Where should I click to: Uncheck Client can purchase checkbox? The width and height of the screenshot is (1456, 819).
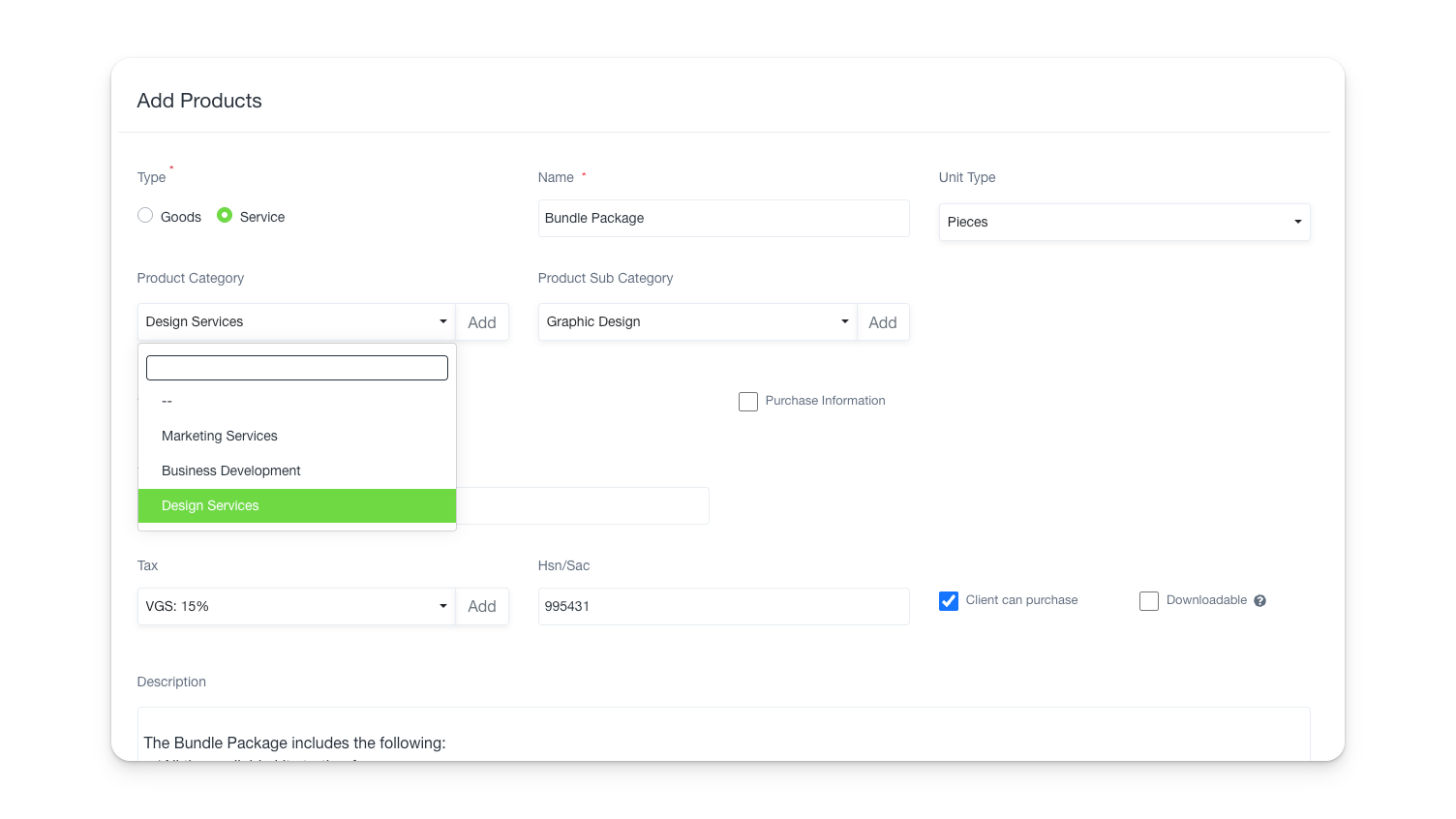pos(949,601)
